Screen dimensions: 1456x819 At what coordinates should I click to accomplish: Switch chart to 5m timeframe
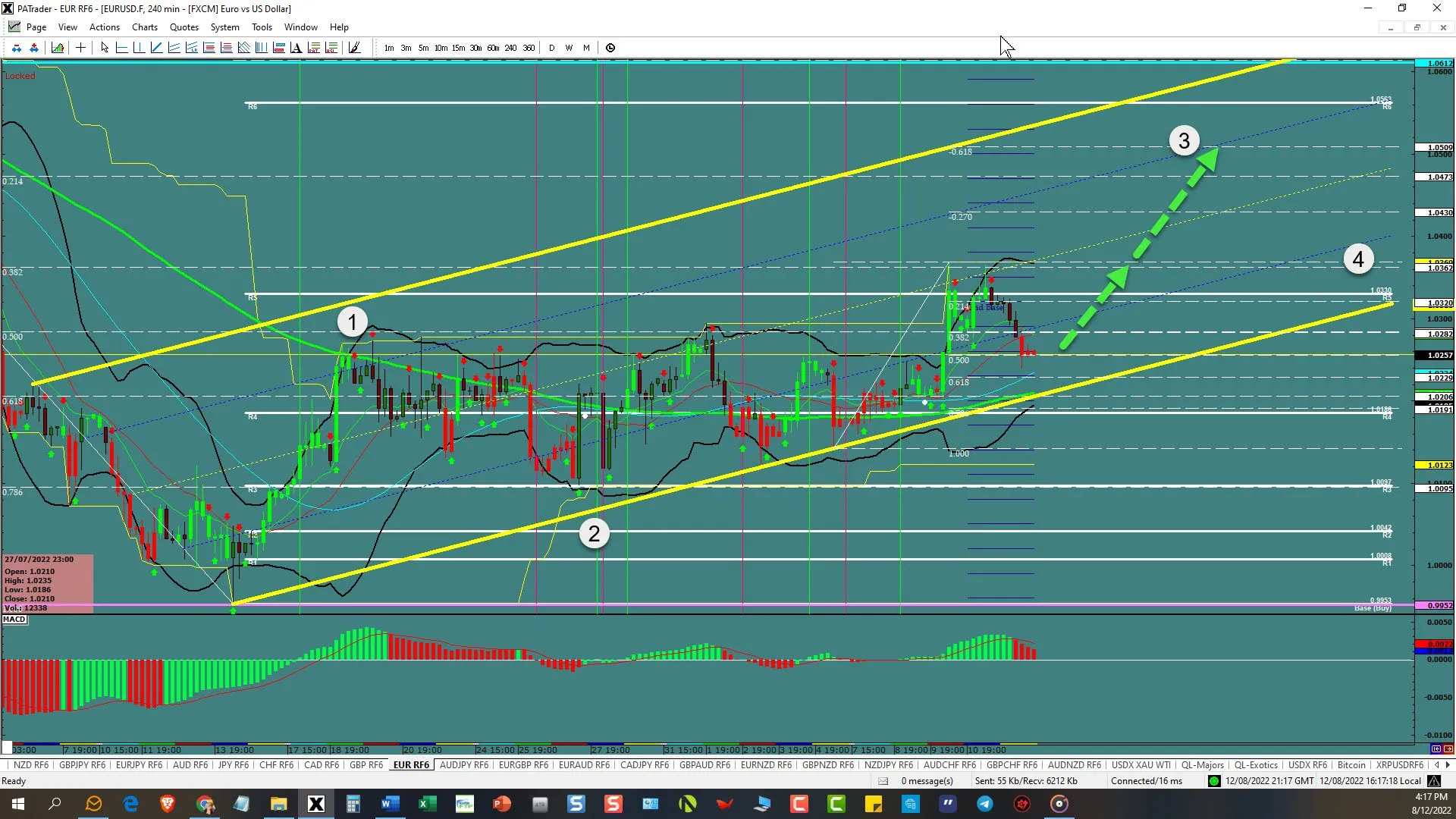423,48
